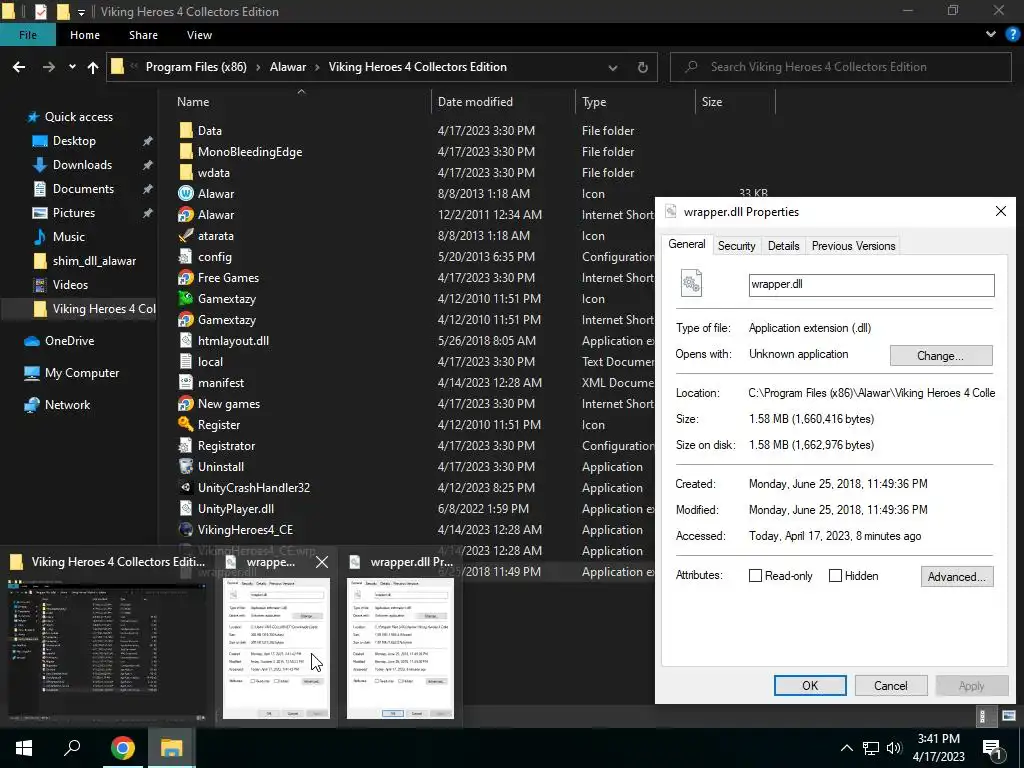The image size is (1024, 768).
Task: Open the View ribbon tab
Action: (199, 35)
